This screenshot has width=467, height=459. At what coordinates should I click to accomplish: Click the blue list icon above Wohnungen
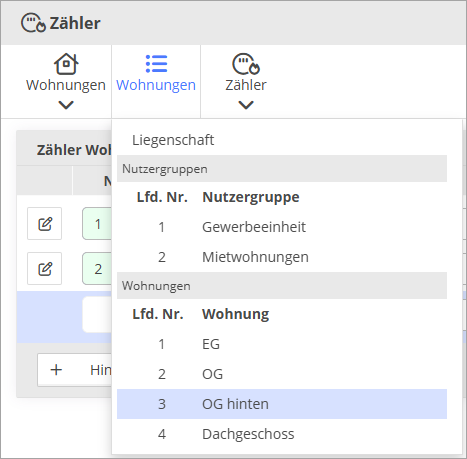click(156, 64)
